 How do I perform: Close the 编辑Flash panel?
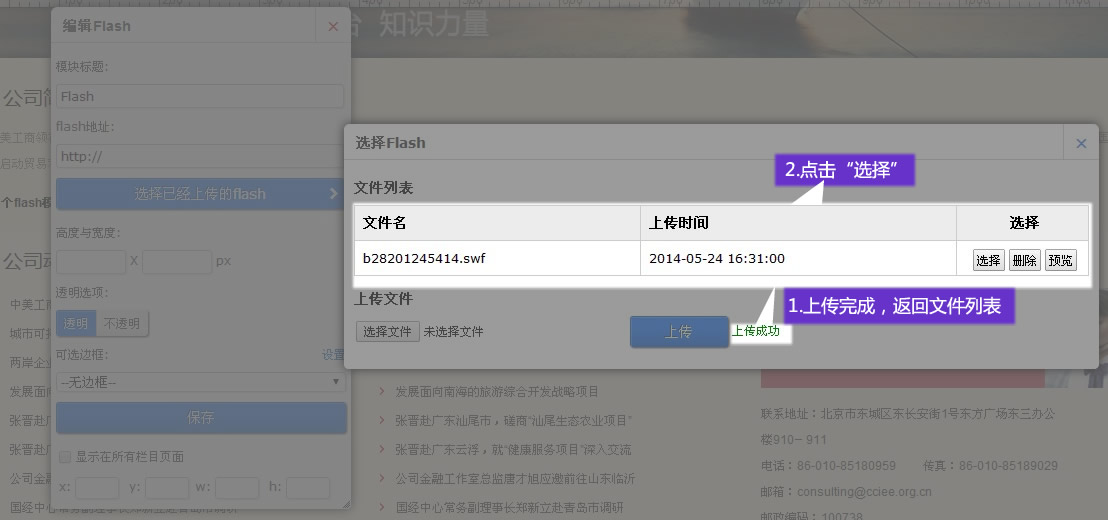tap(333, 26)
